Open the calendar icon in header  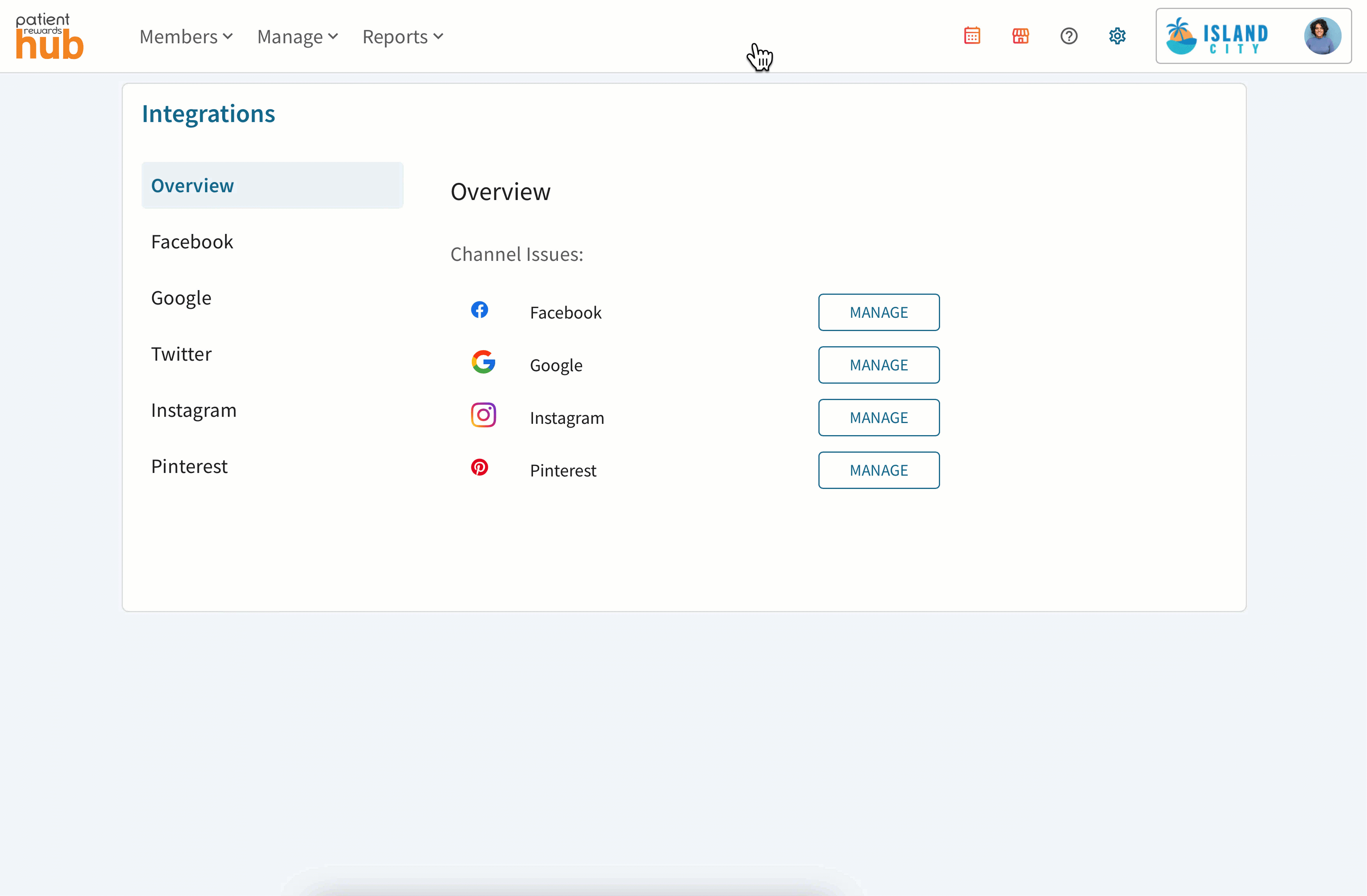click(972, 35)
